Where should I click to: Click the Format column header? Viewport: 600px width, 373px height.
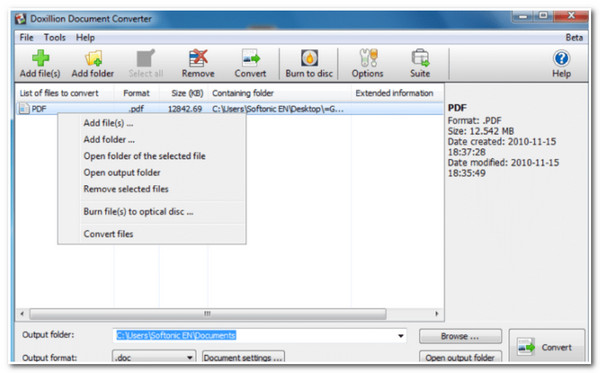pos(136,93)
